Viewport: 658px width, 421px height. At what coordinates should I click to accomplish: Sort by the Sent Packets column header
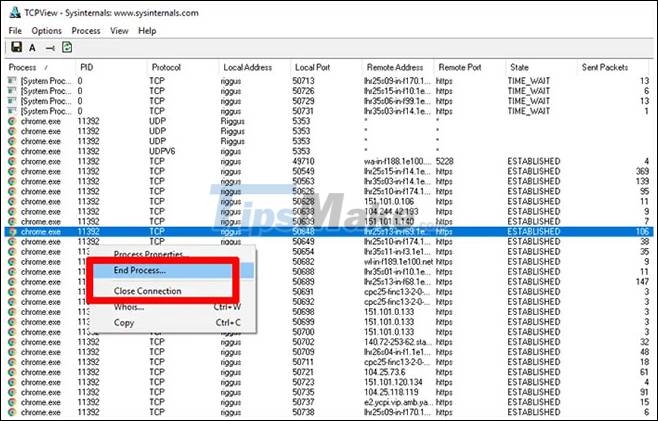point(613,67)
